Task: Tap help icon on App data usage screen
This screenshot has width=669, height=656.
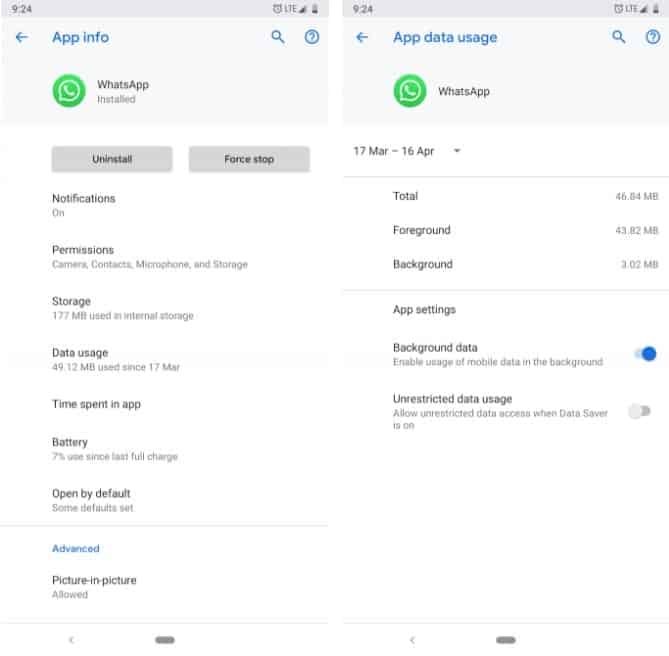Action: pos(653,37)
